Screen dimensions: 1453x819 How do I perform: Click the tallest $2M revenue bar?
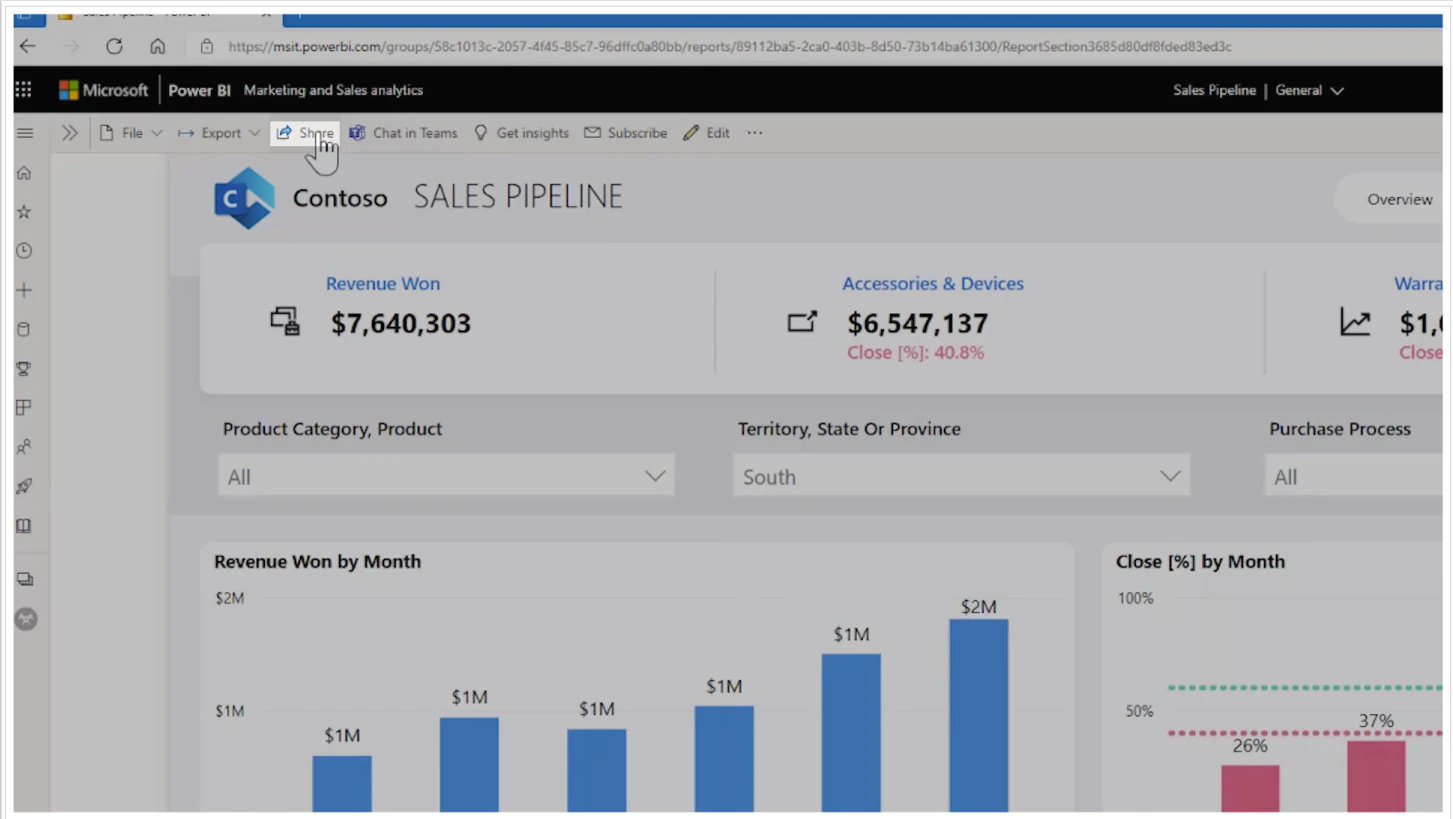[x=979, y=715]
